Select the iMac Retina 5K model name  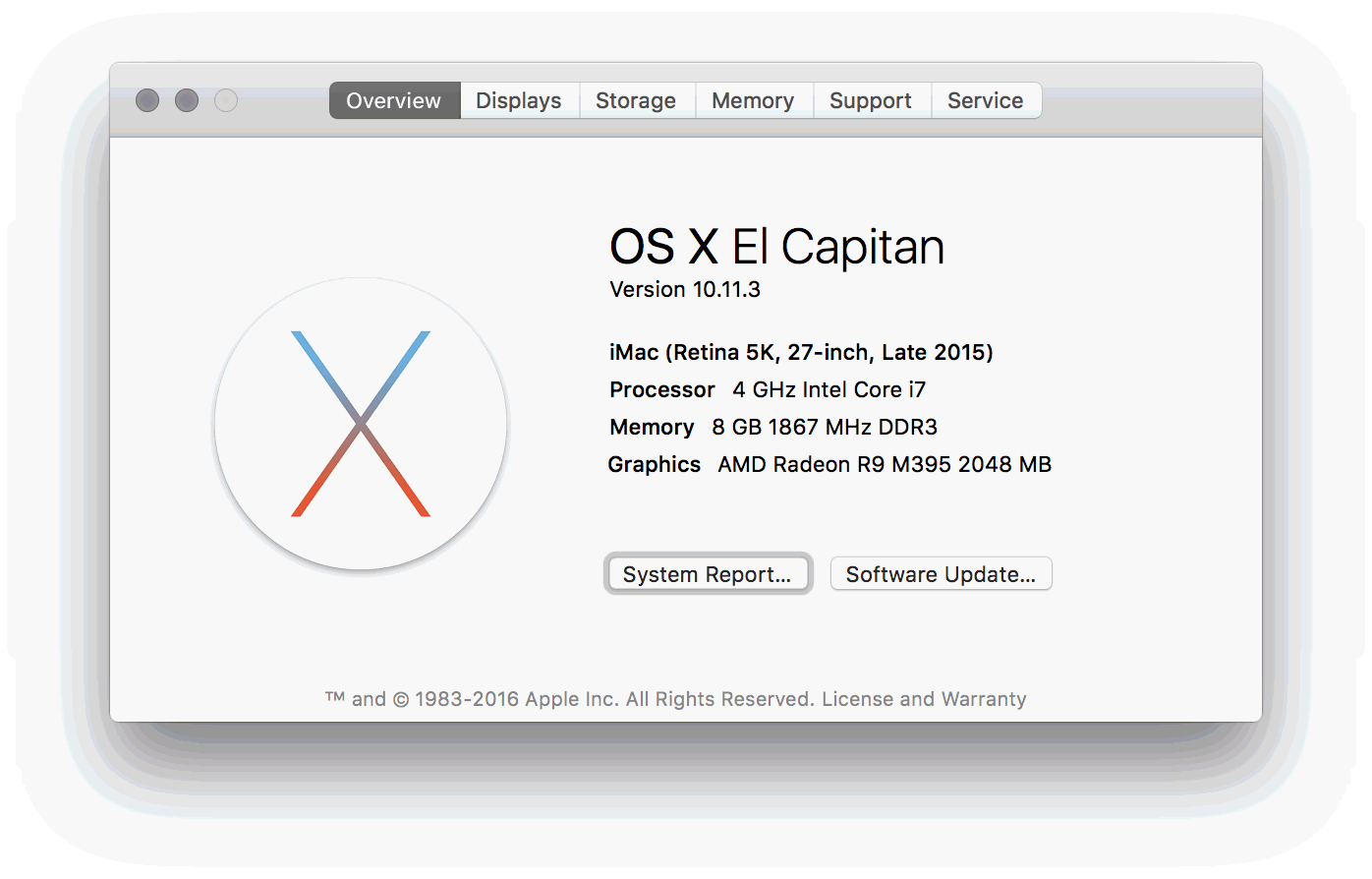(801, 351)
